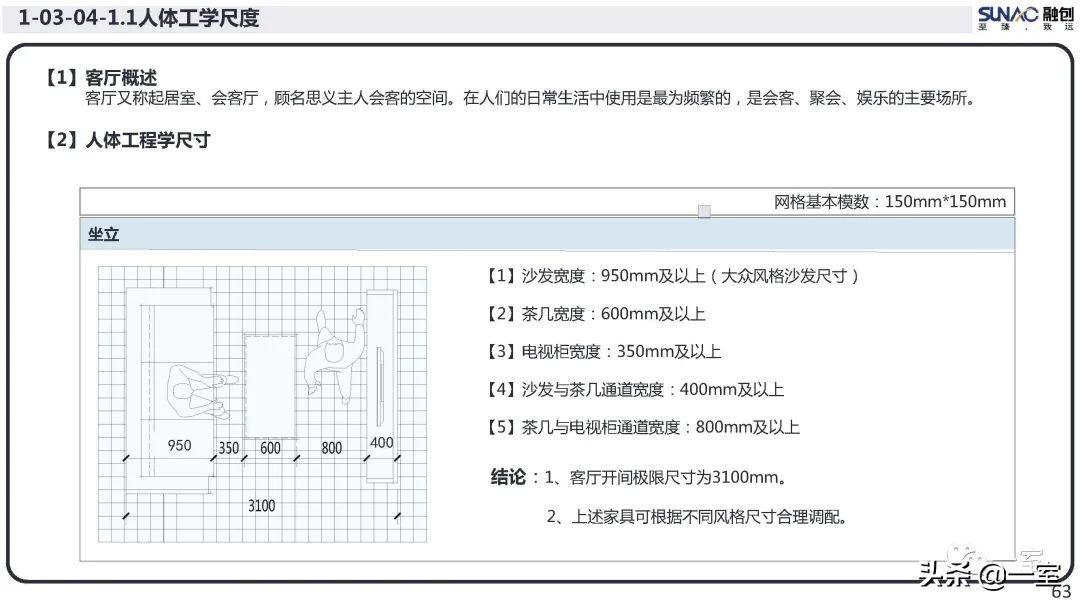The width and height of the screenshot is (1080, 607).
Task: Click the 结论 conclusion label
Action: (506, 477)
